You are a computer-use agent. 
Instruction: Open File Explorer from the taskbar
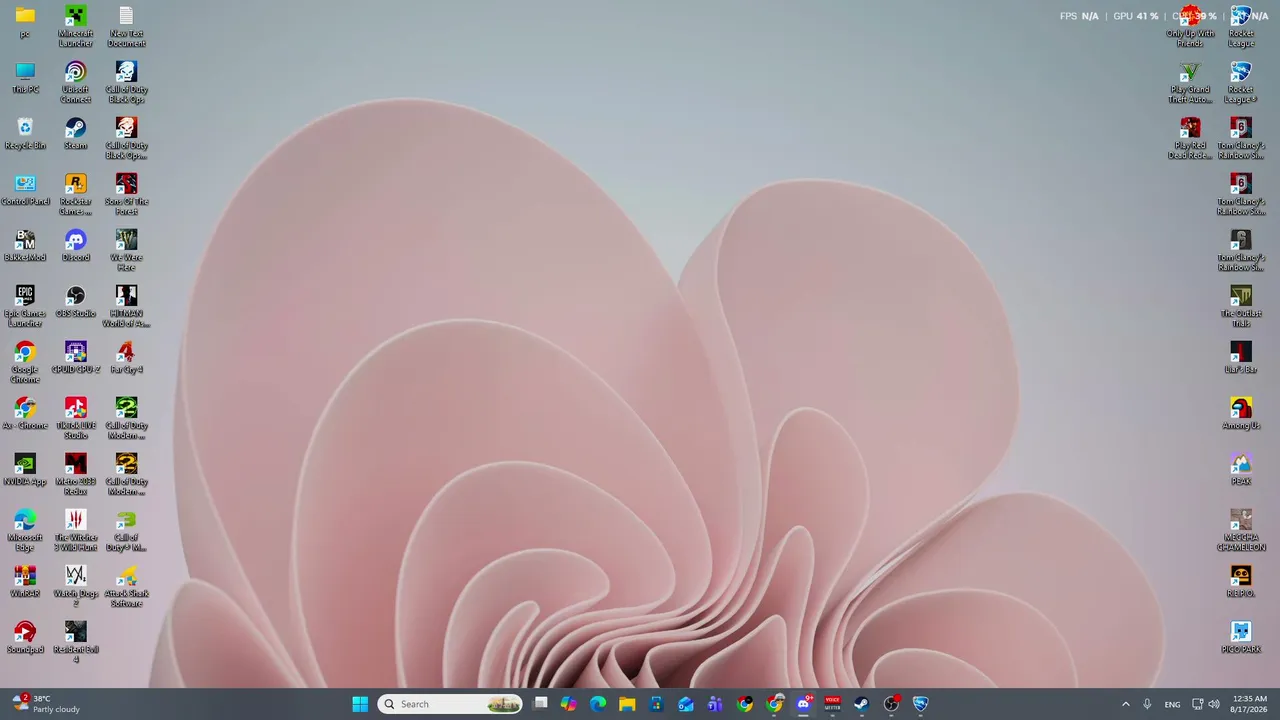627,704
